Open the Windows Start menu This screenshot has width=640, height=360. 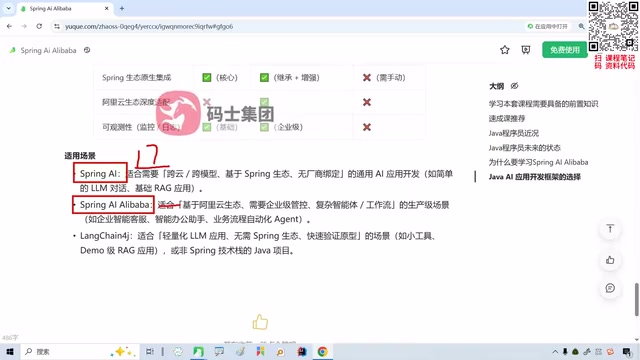coord(10,351)
